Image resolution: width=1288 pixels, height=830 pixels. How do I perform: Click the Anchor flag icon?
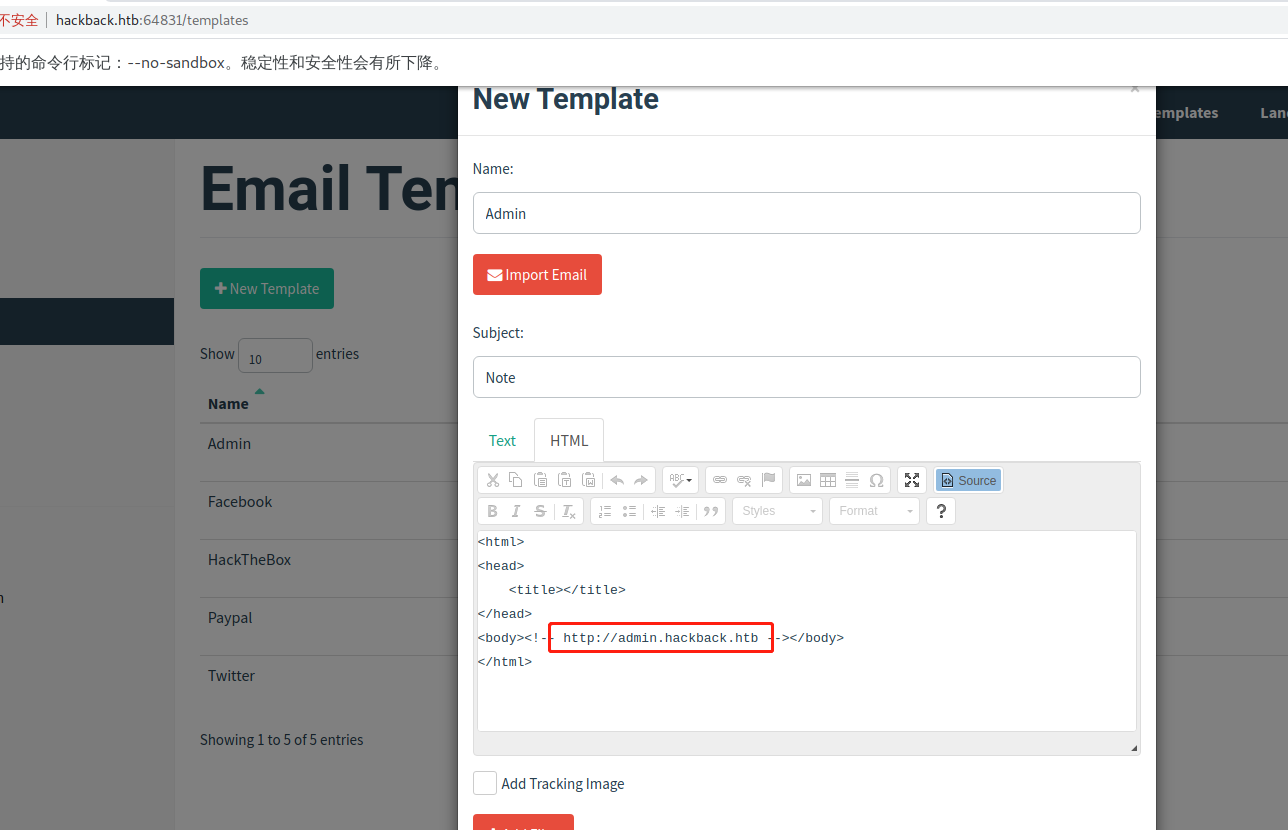coord(768,480)
